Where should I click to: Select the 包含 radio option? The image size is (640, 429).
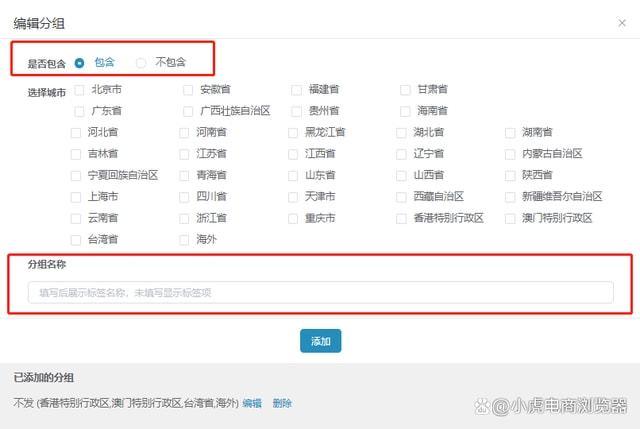pos(80,62)
